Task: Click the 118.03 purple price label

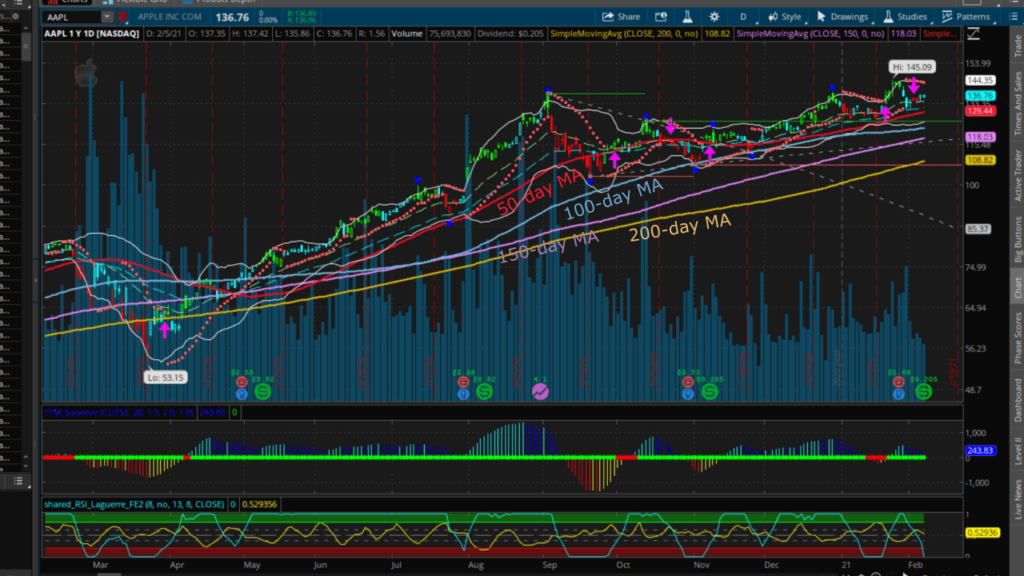Action: [x=980, y=137]
